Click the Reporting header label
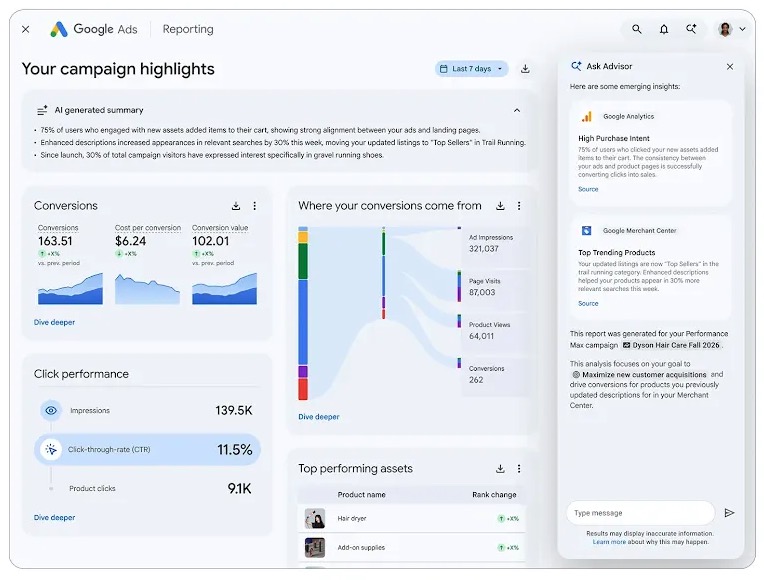Screen dimensions: 764x580 pyautogui.click(x=188, y=29)
